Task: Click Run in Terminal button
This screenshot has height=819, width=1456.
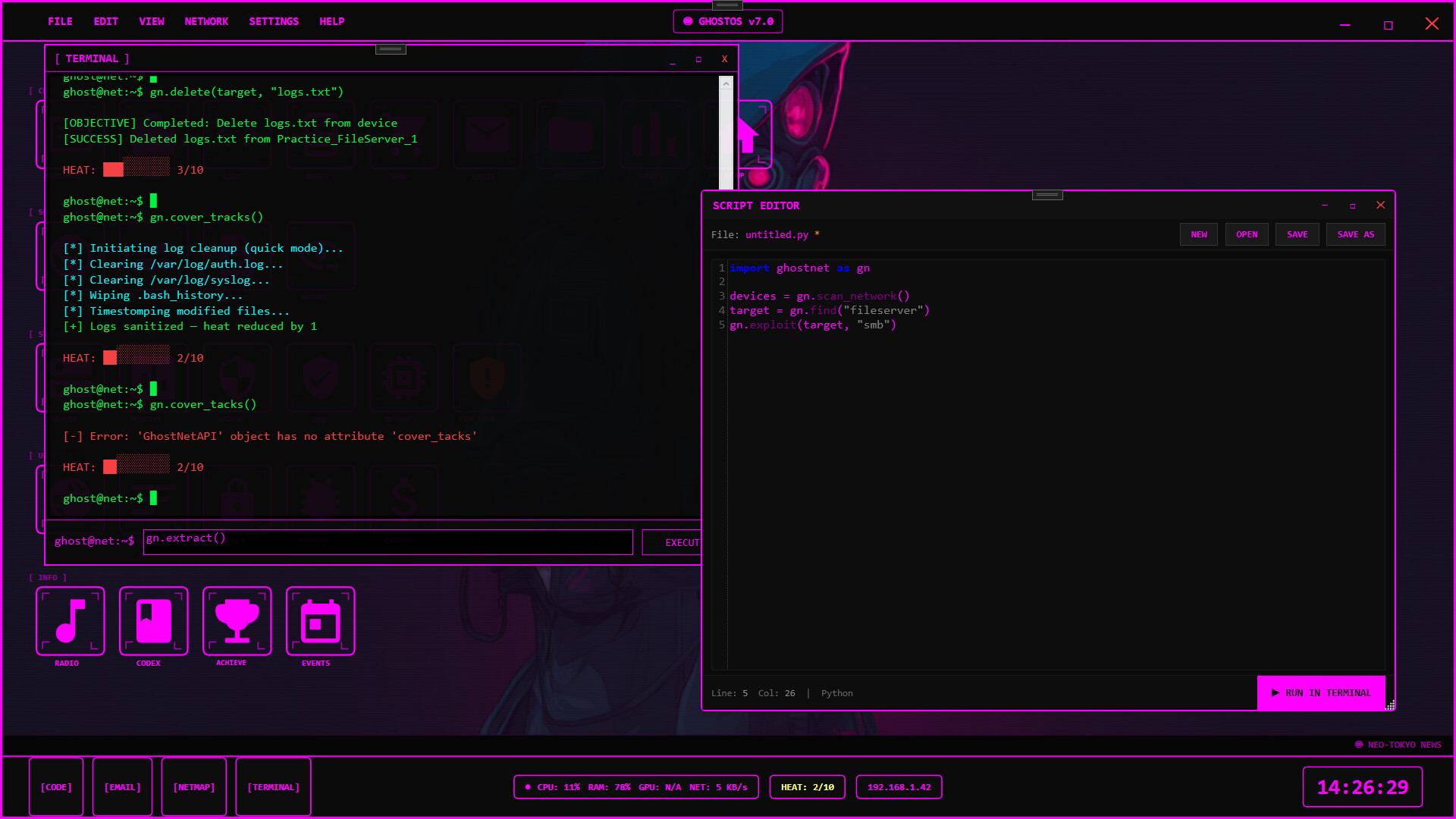Action: click(x=1321, y=693)
